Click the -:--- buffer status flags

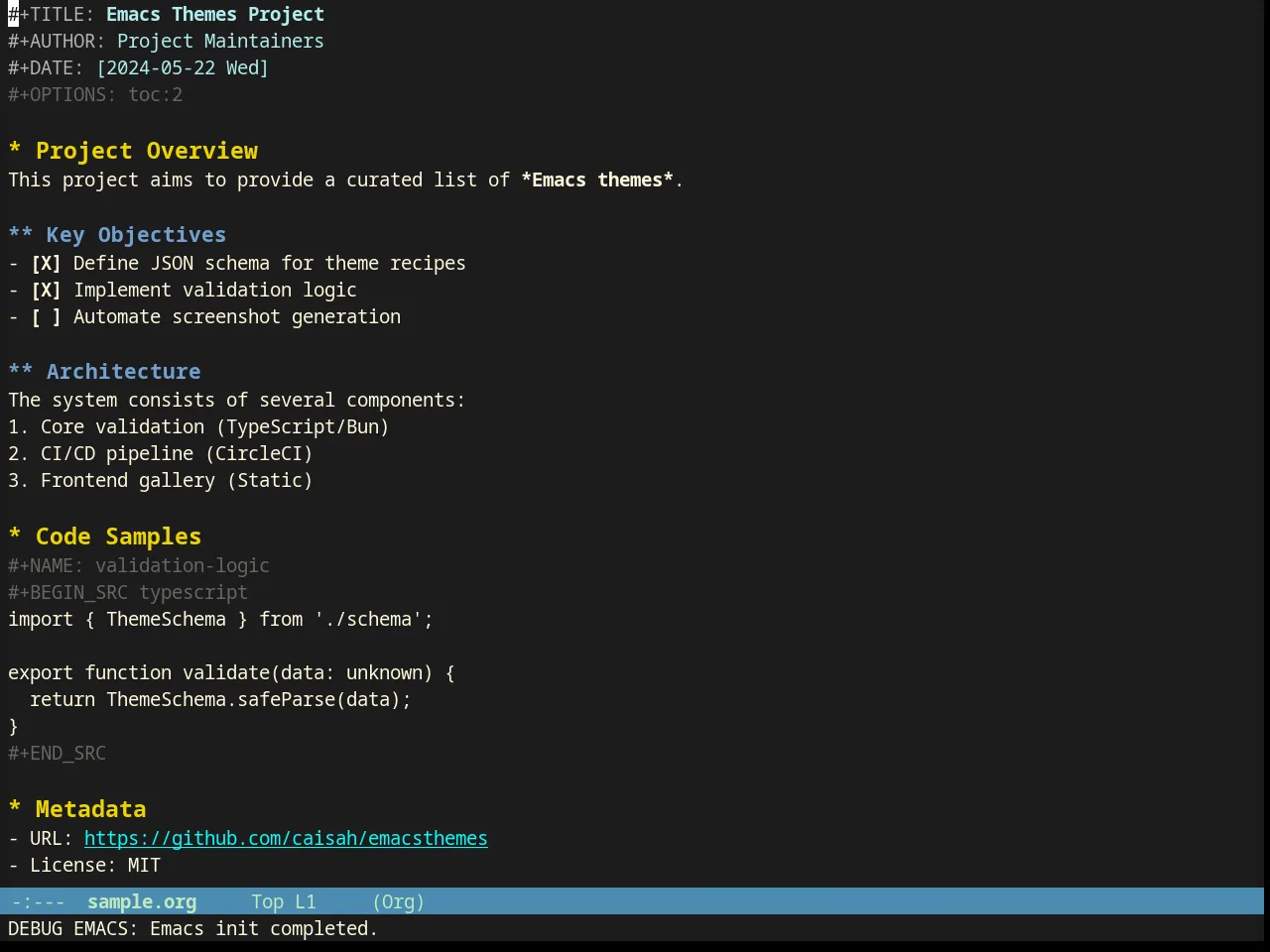click(x=39, y=902)
